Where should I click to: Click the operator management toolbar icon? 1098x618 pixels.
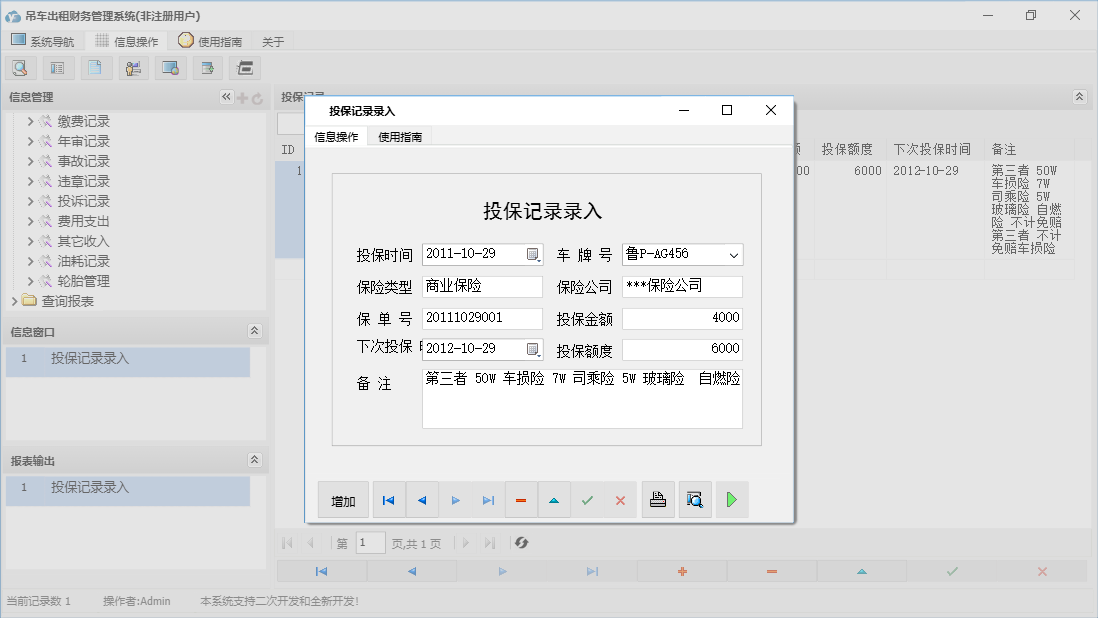pos(132,67)
